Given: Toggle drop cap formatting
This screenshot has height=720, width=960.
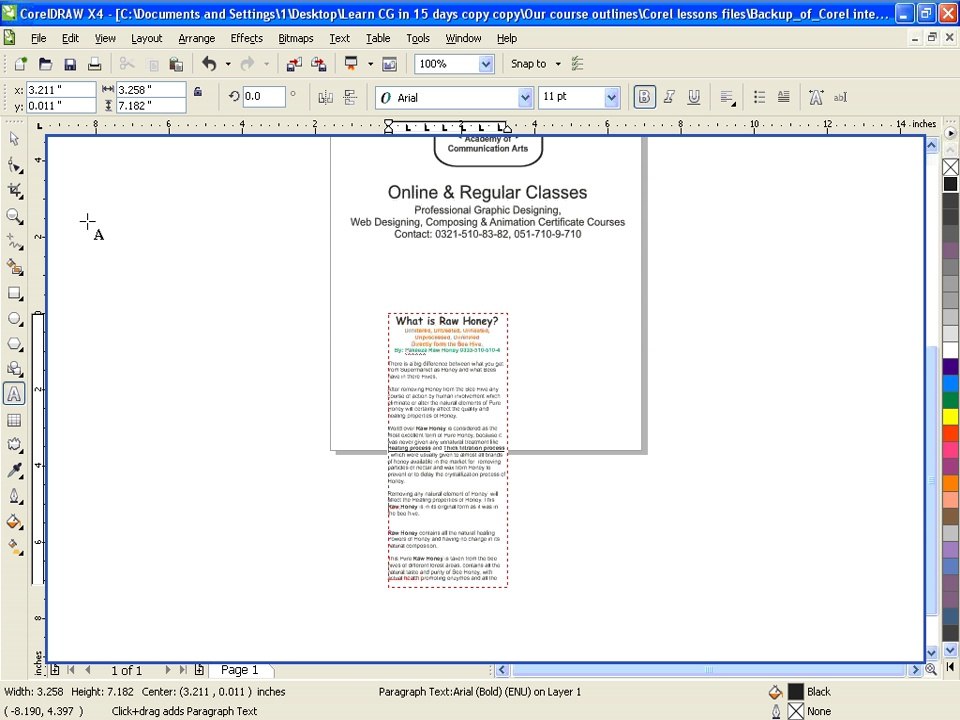Looking at the screenshot, I should (x=783, y=97).
